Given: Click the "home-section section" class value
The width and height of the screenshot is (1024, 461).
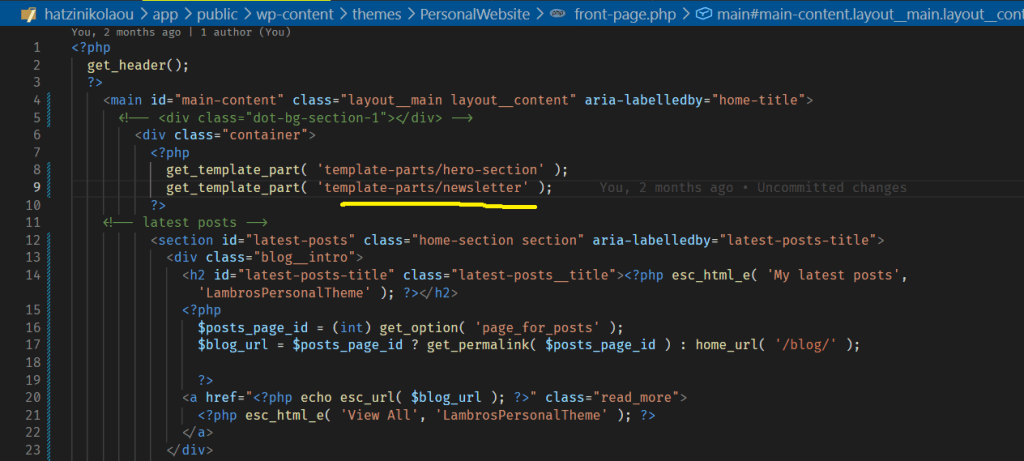Looking at the screenshot, I should click(498, 240).
